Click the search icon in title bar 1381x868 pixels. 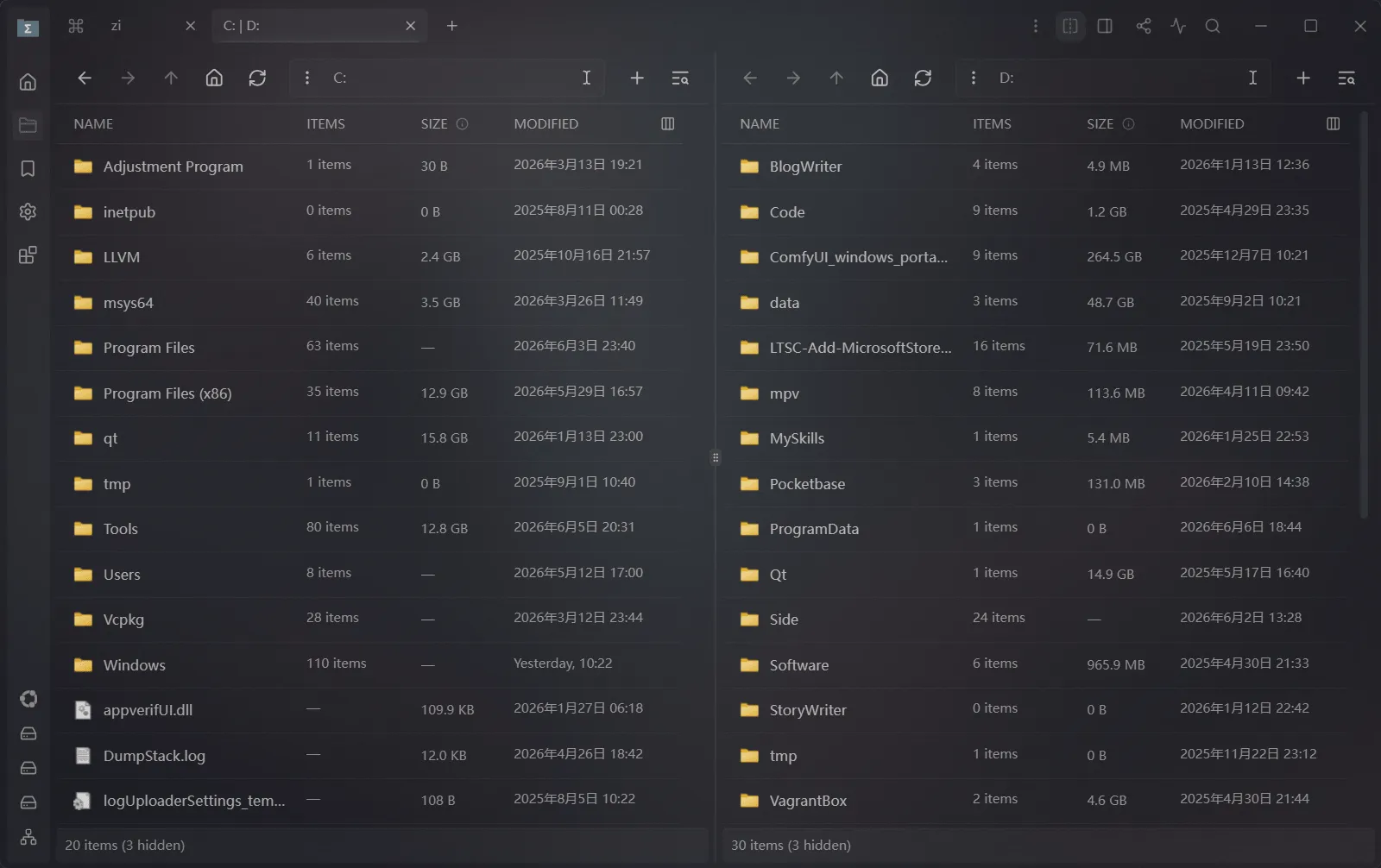click(1213, 26)
